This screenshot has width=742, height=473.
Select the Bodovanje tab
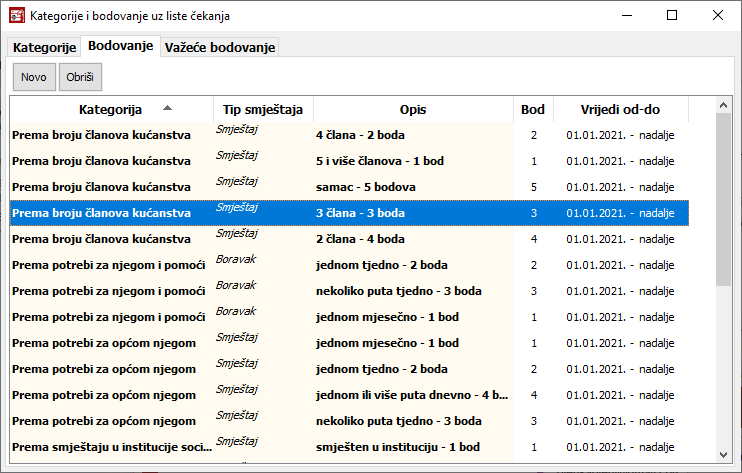120,46
